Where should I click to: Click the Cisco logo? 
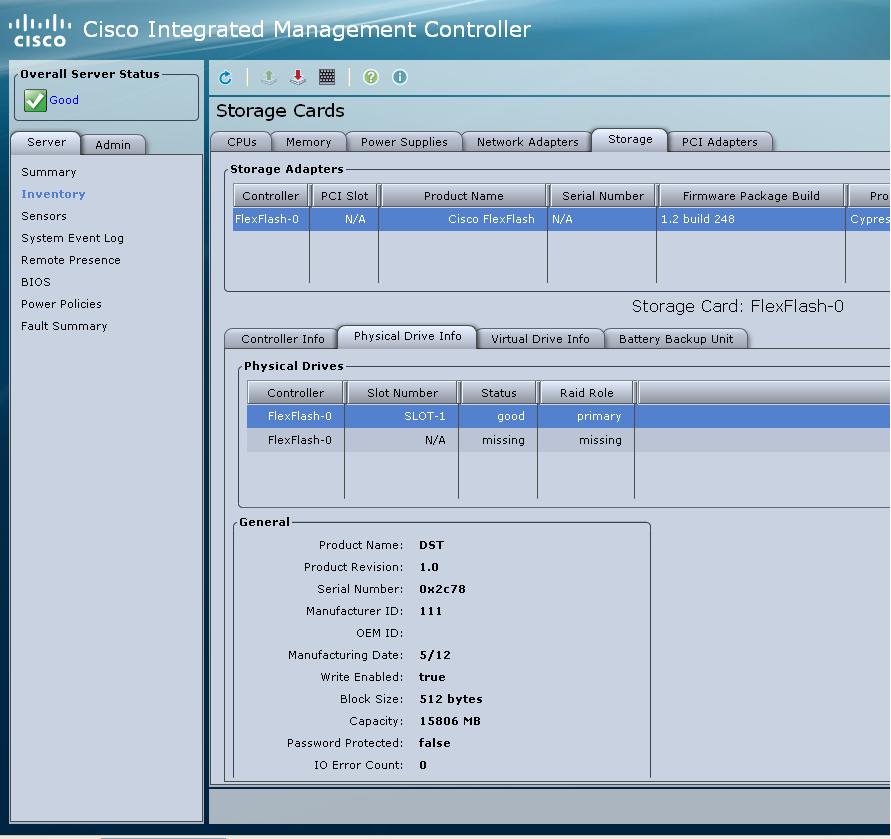39,31
